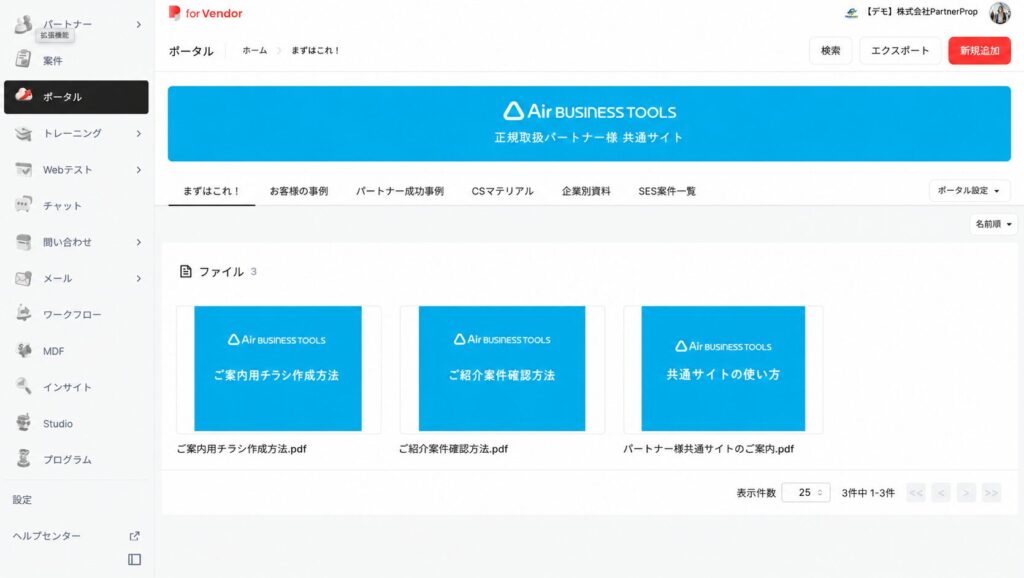The width and height of the screenshot is (1024, 578).
Task: Open the チャット speech bubble icon
Action: click(x=24, y=205)
